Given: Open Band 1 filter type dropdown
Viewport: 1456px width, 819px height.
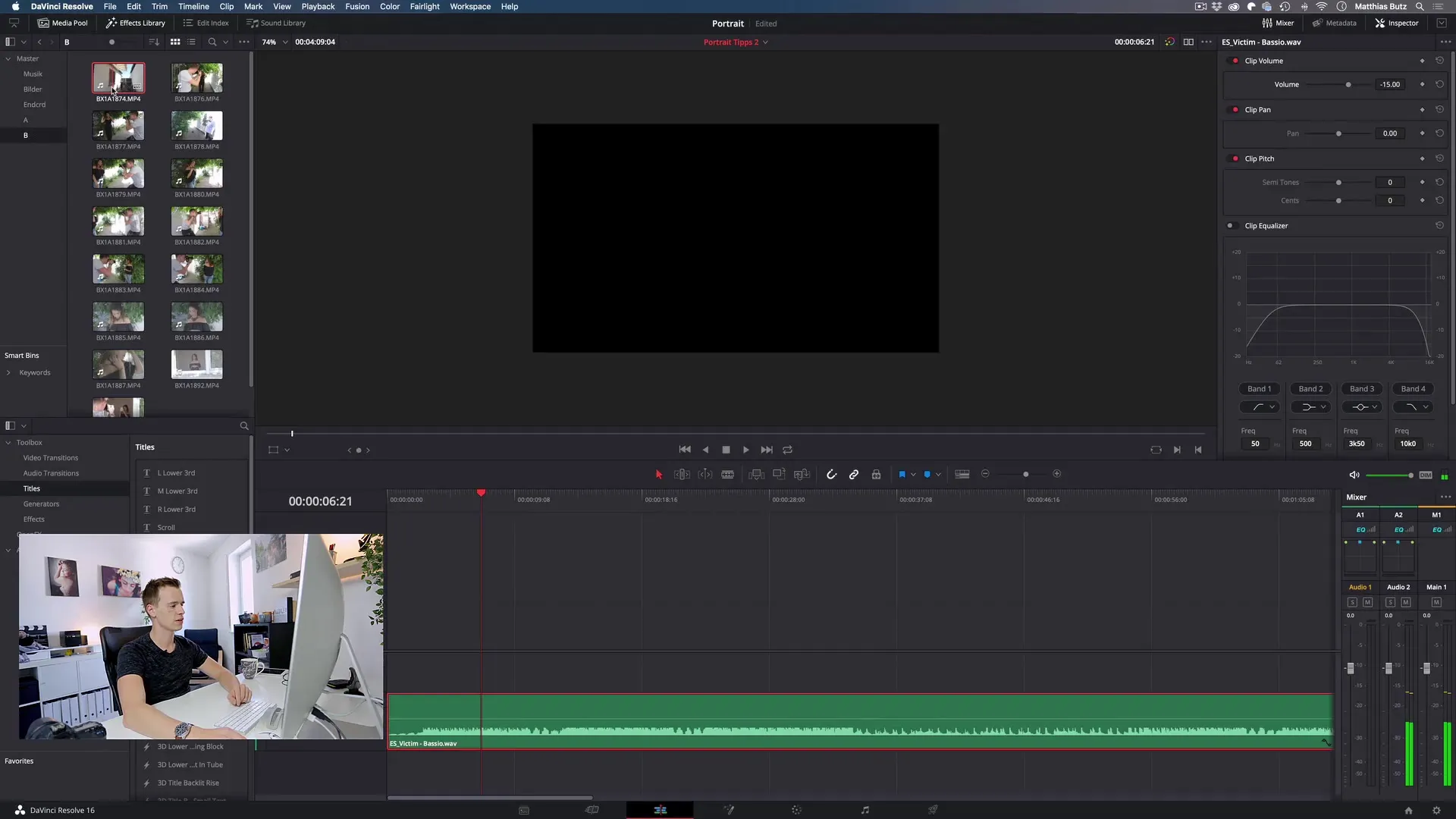Looking at the screenshot, I should pos(1260,407).
